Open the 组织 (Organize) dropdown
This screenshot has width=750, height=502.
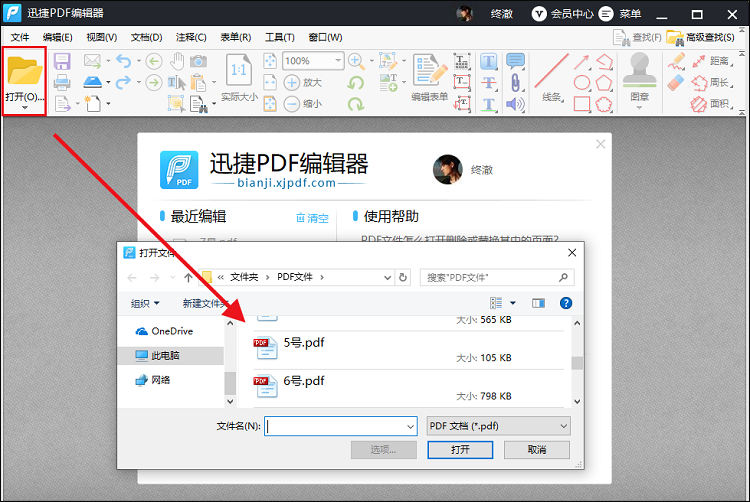click(145, 304)
